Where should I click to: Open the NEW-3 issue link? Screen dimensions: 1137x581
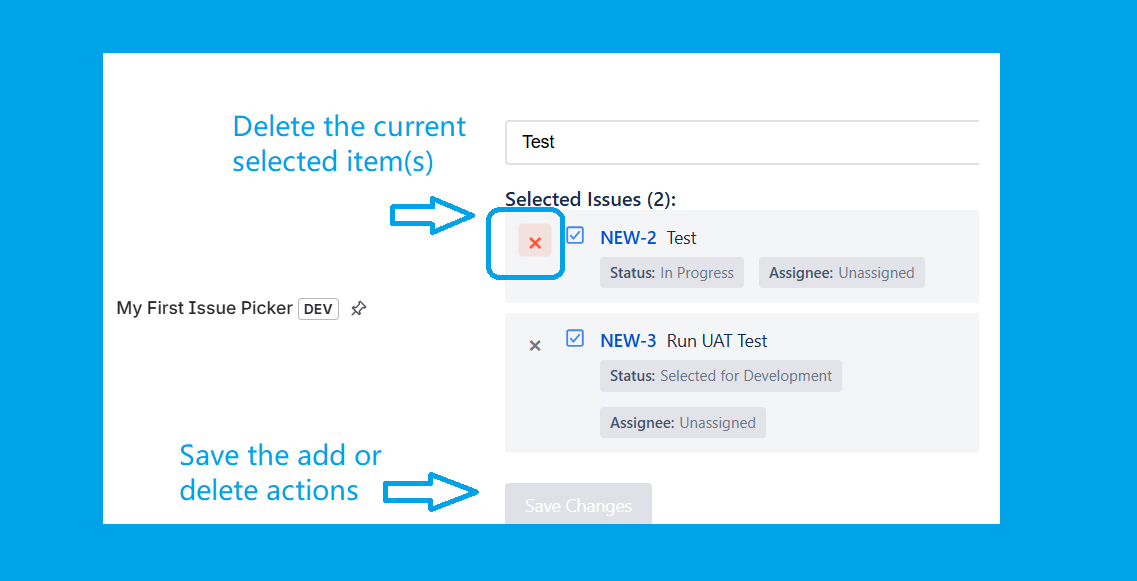[x=628, y=341]
